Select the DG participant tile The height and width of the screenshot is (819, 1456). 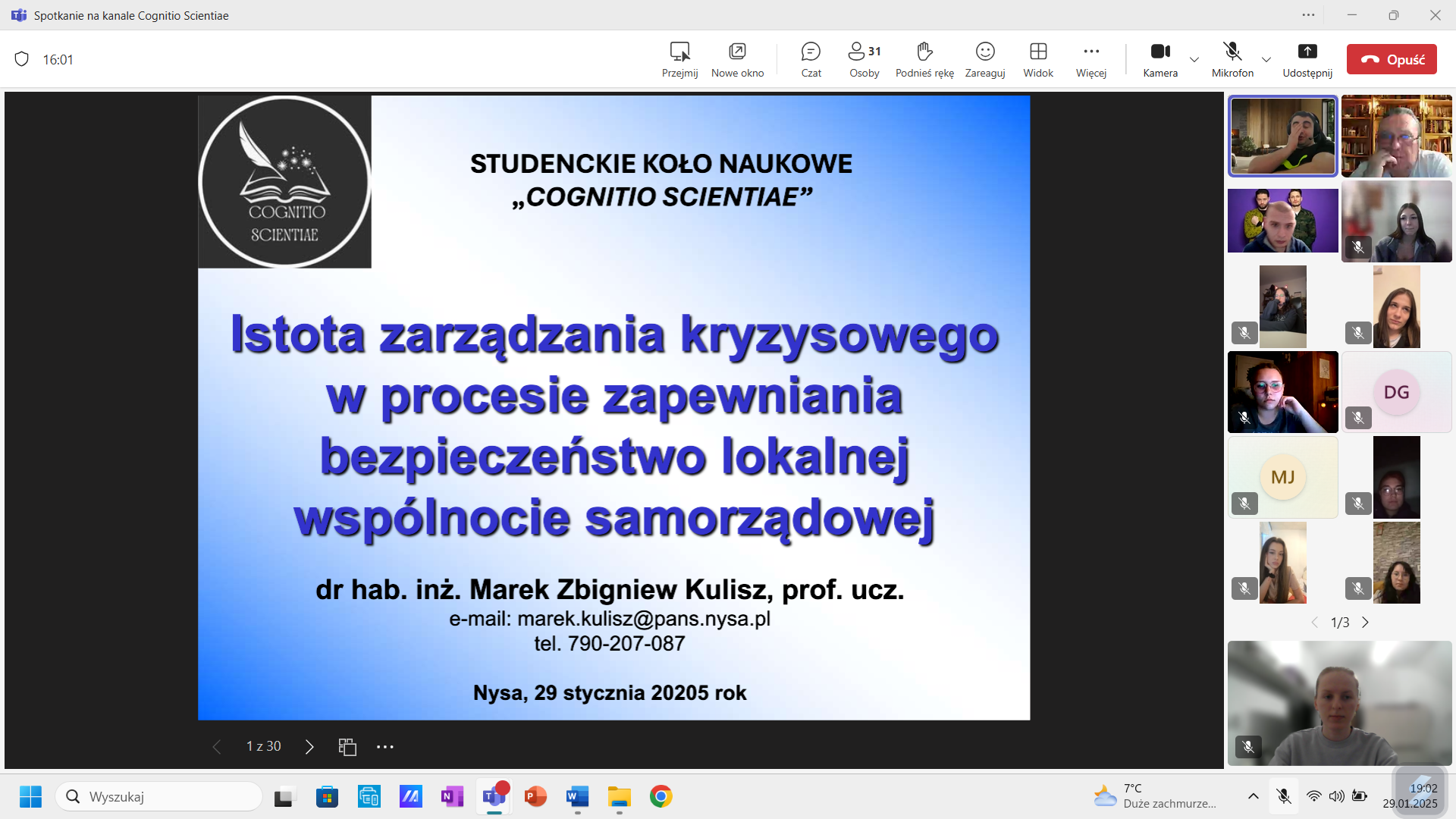[x=1397, y=392]
